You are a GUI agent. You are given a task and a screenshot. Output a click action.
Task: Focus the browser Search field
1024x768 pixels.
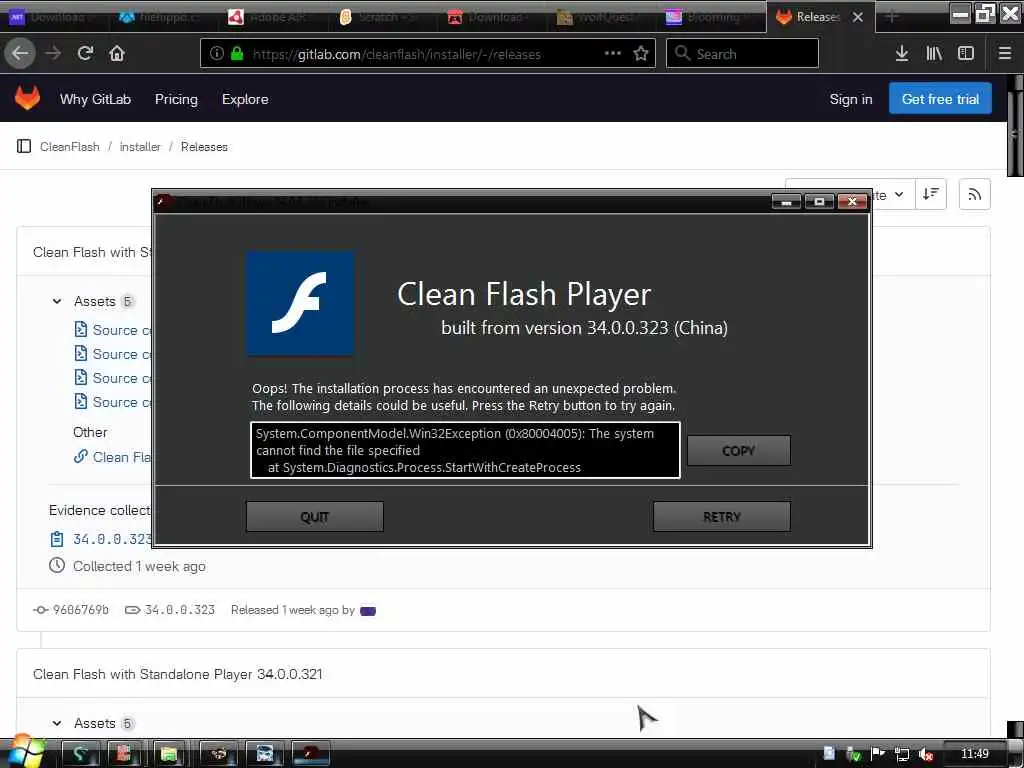coord(742,54)
